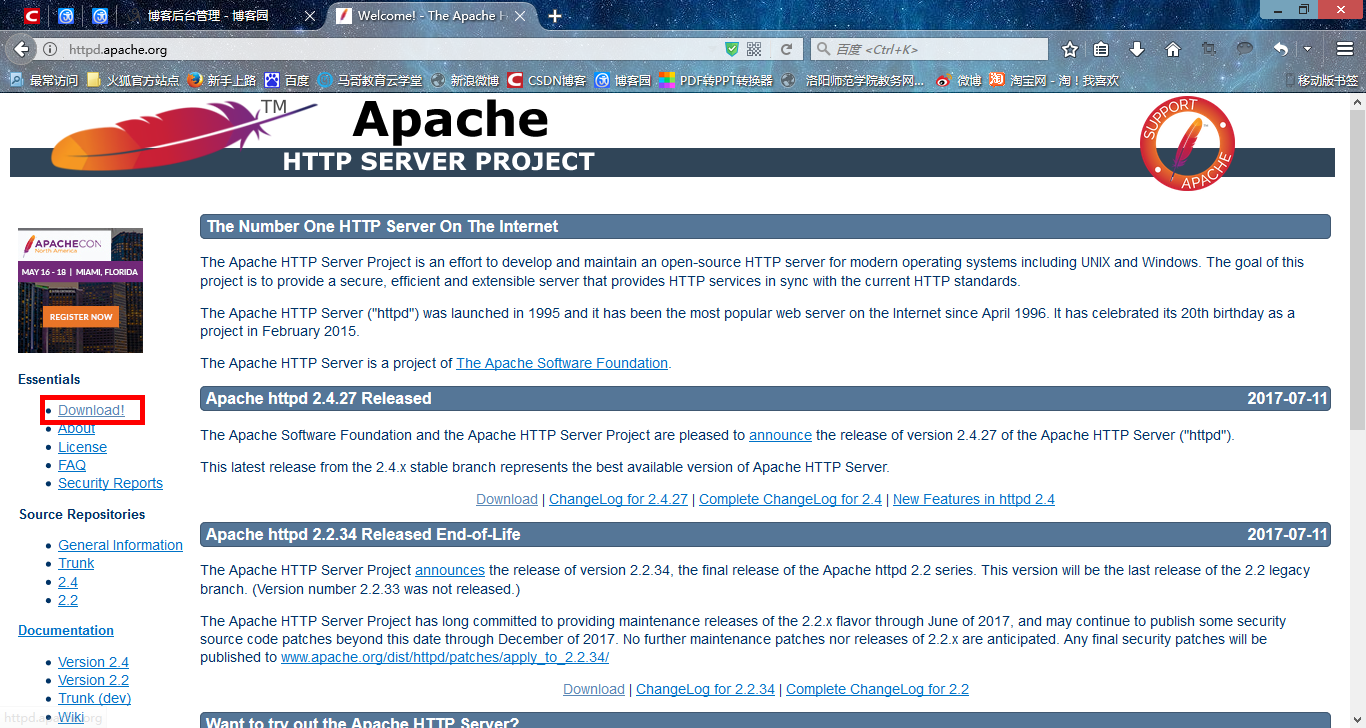The width and height of the screenshot is (1366, 728).
Task: Open the About link under Essentials
Action: (x=77, y=428)
